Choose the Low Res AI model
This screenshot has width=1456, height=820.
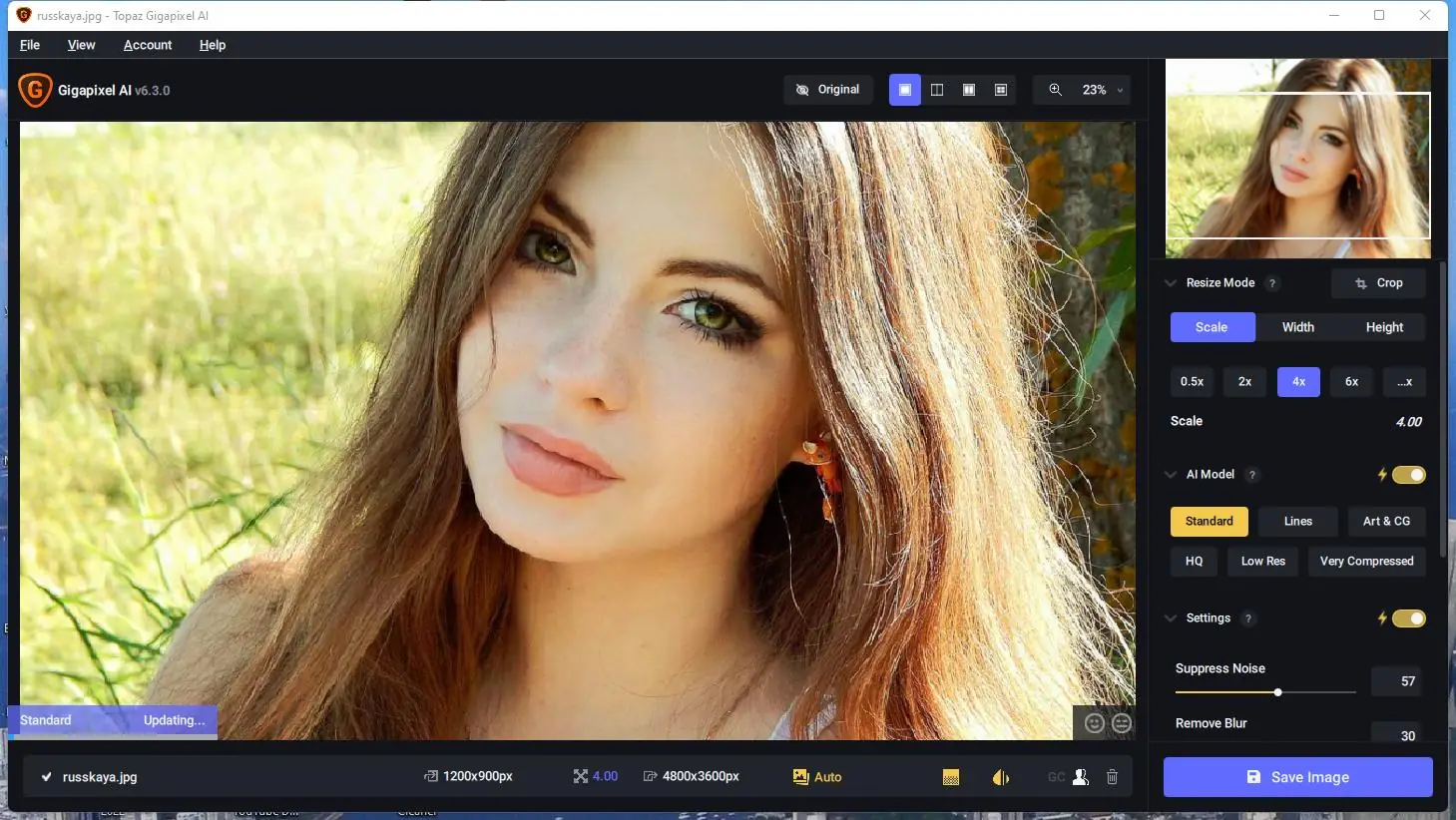(x=1263, y=562)
